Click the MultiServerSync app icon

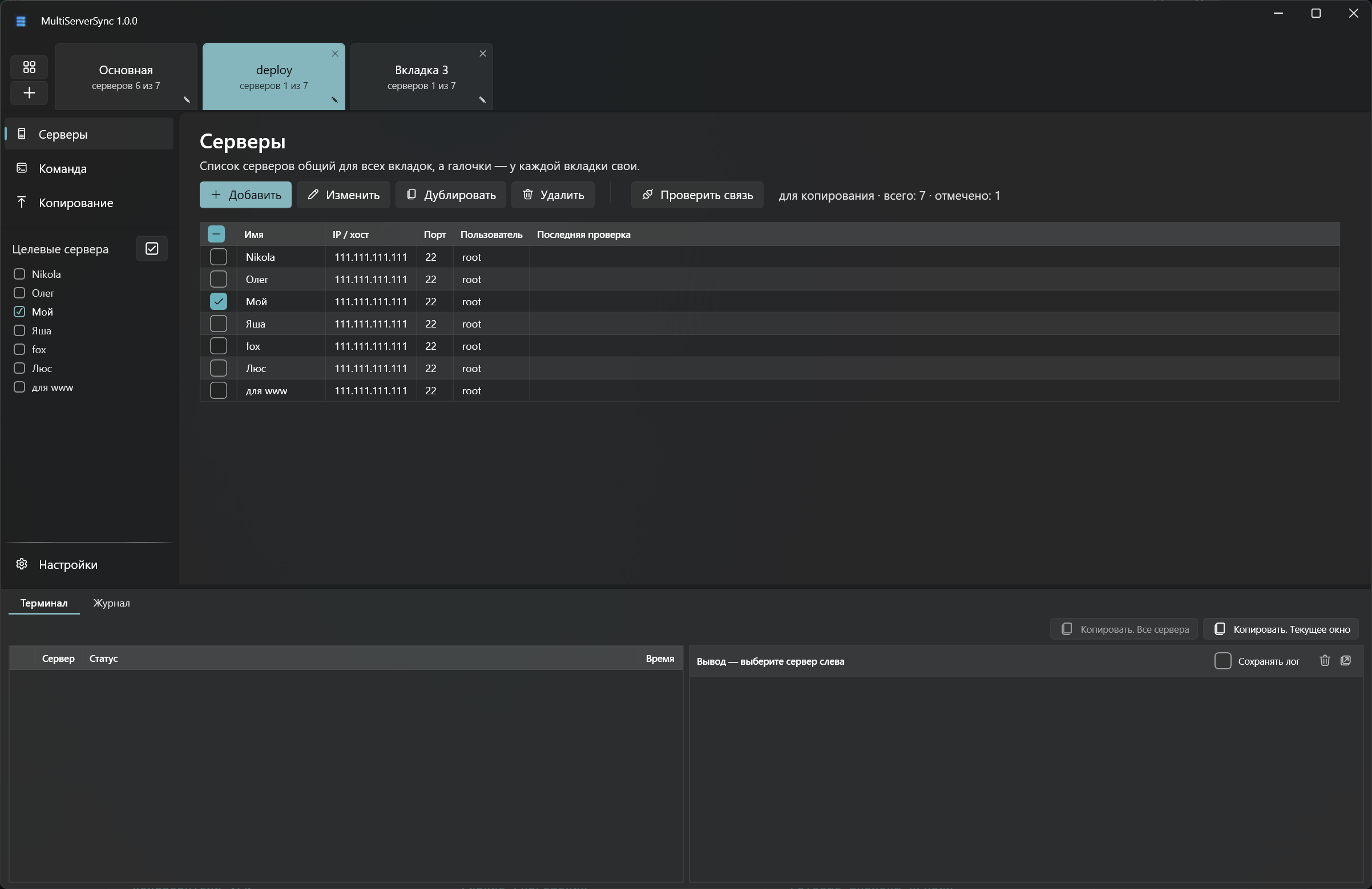[x=21, y=21]
